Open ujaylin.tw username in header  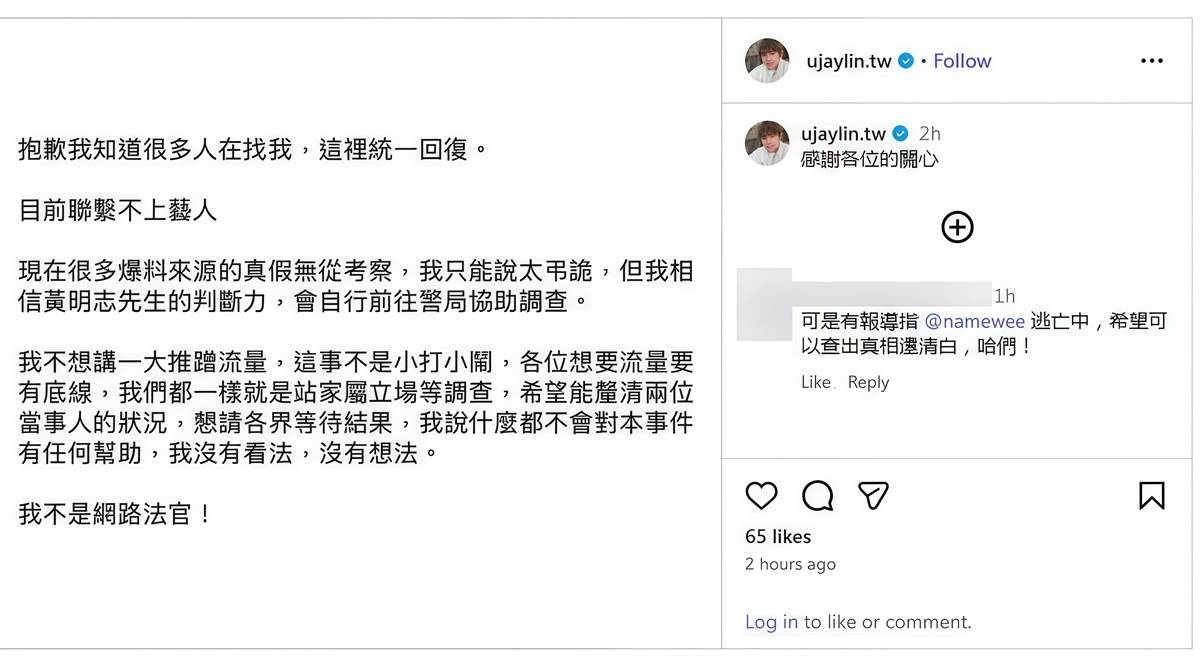coord(849,61)
